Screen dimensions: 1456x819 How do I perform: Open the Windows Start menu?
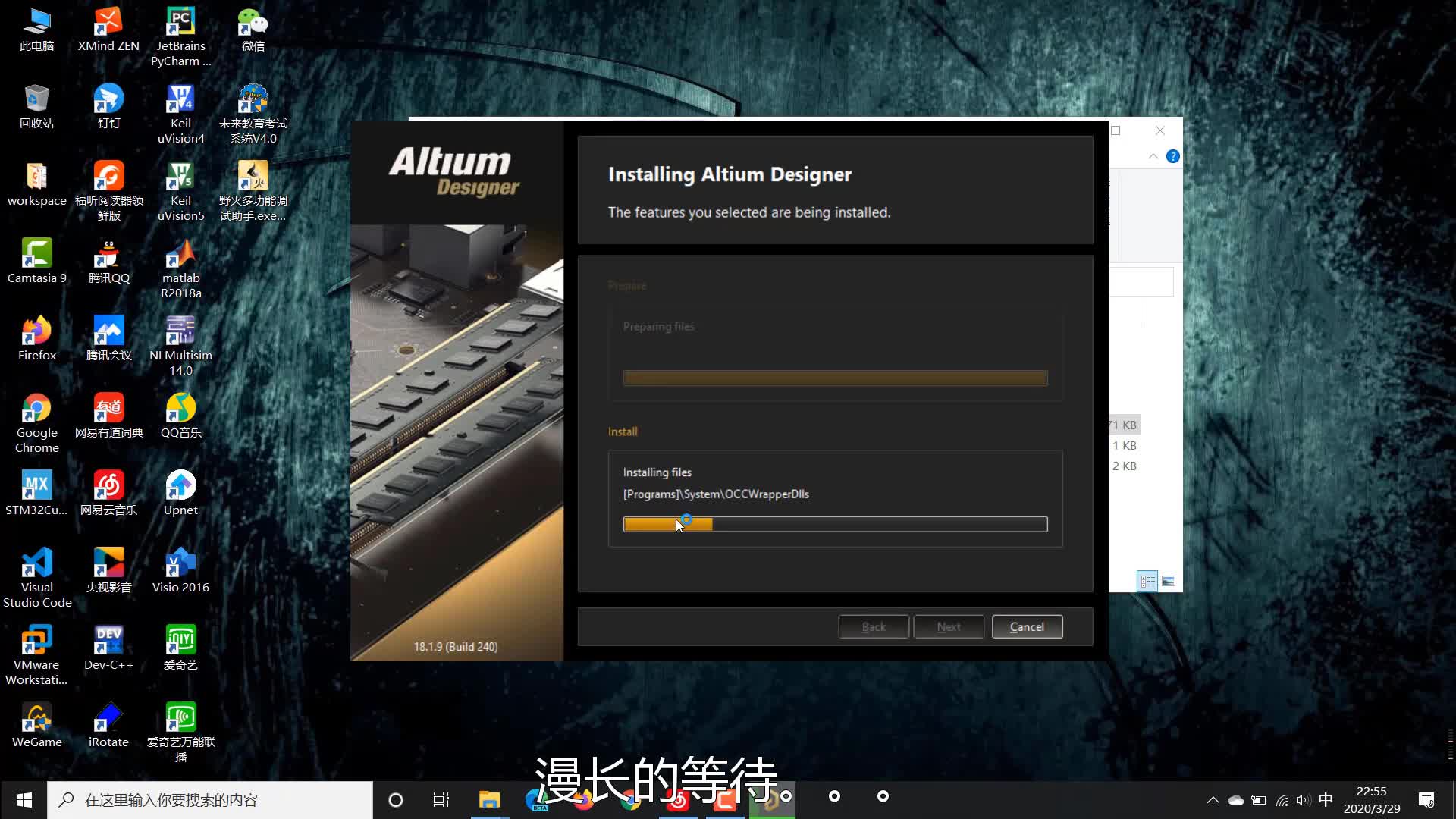pos(24,800)
